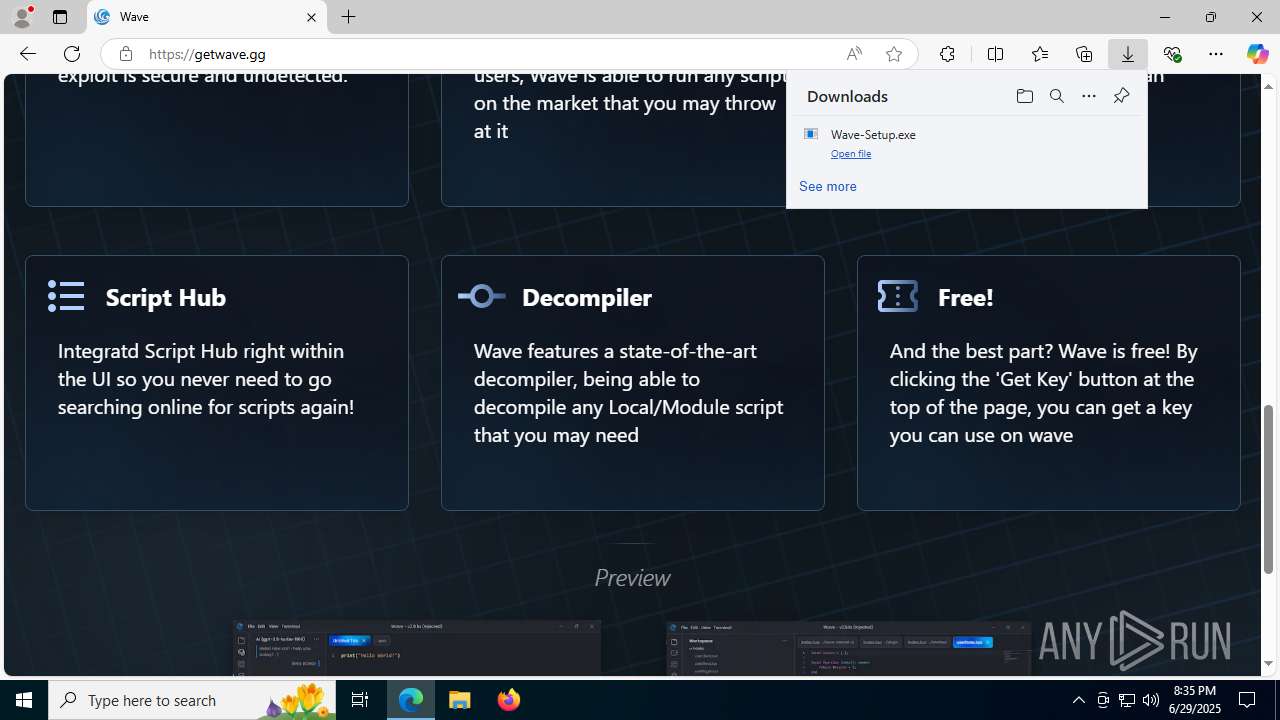The image size is (1280, 720).
Task: Open the notification center icon
Action: click(1248, 700)
